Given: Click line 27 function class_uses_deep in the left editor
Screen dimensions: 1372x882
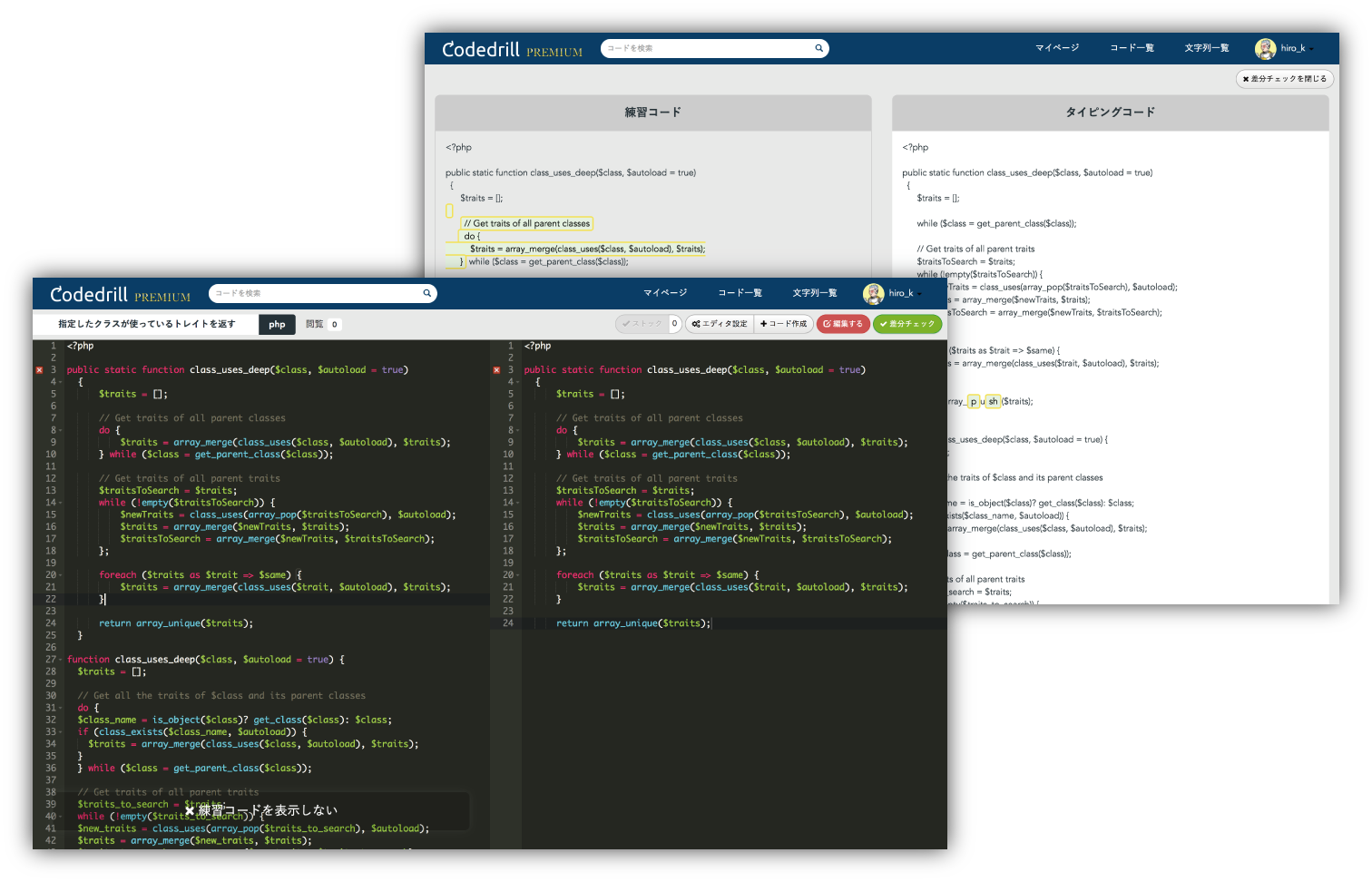Looking at the screenshot, I should [x=206, y=660].
